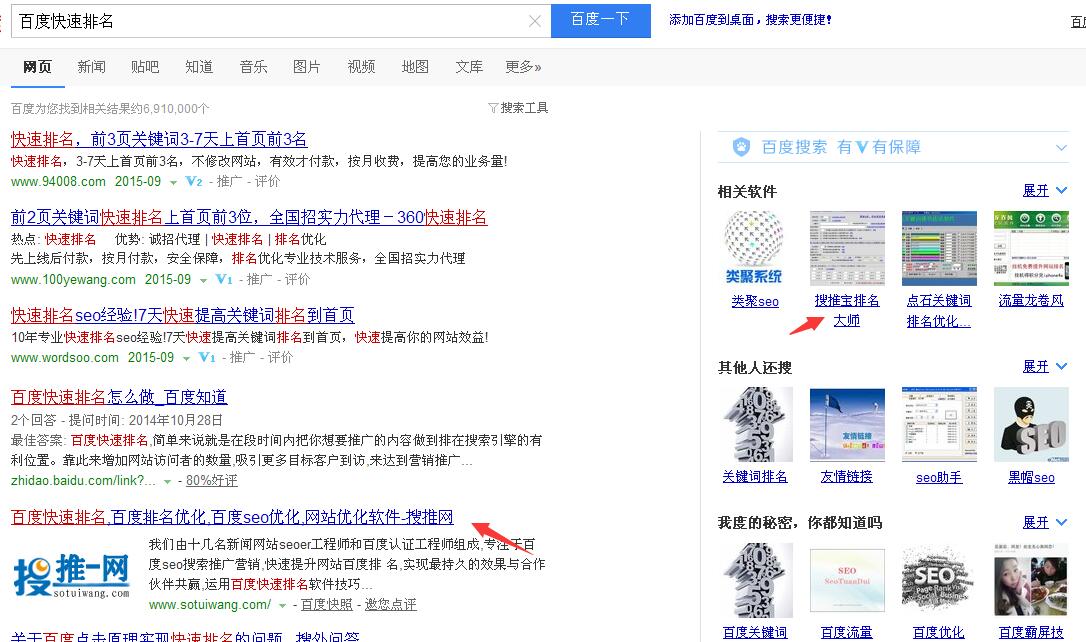This screenshot has height=642, width=1086.
Task: Click 评价 for the www.100yewang.com result
Action: pyautogui.click(x=297, y=279)
